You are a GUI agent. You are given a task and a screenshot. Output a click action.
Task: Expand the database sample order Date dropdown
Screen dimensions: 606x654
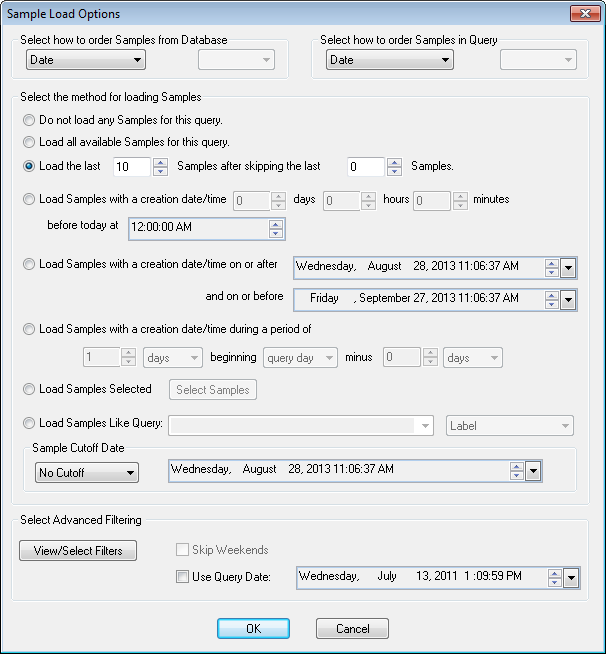tap(86, 60)
